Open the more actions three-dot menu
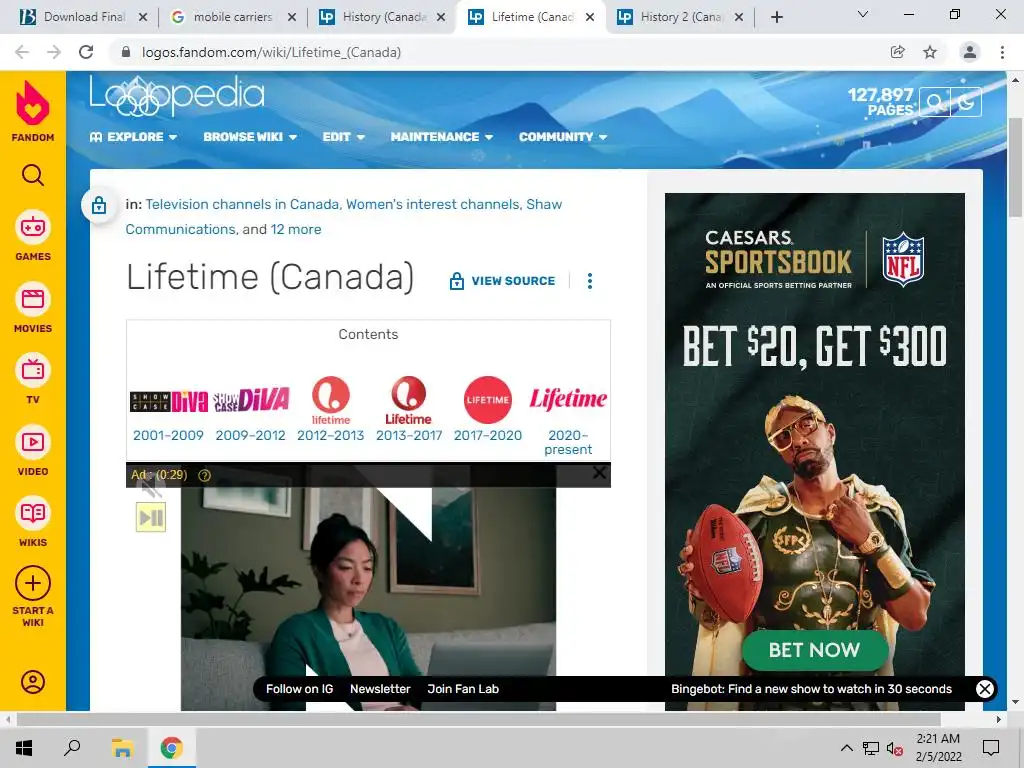 (x=590, y=281)
